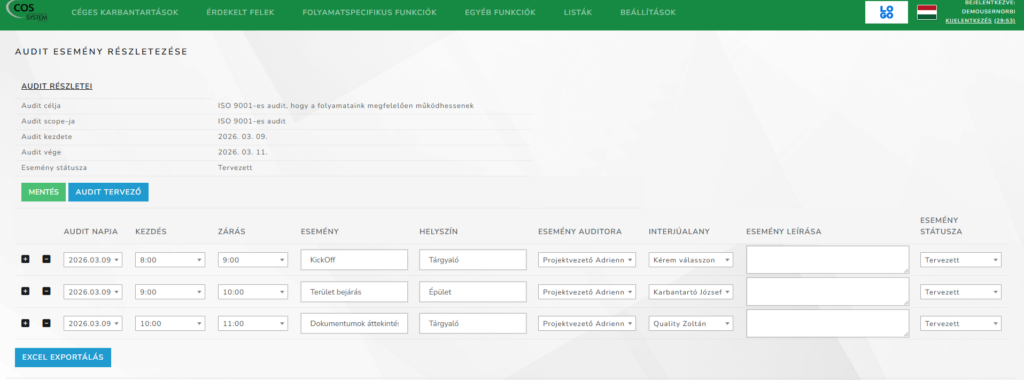This screenshot has height=380, width=1024.
Task: Open Folyamatspecifikus Funkciók menu
Action: coord(370,12)
